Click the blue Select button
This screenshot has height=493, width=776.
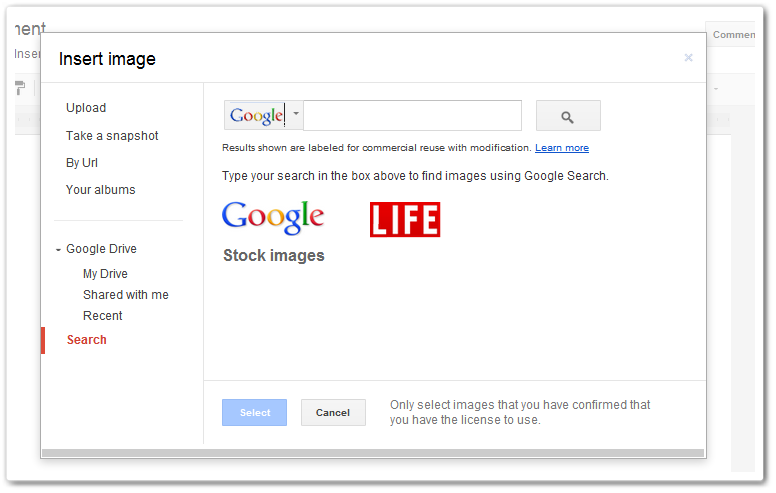254,412
